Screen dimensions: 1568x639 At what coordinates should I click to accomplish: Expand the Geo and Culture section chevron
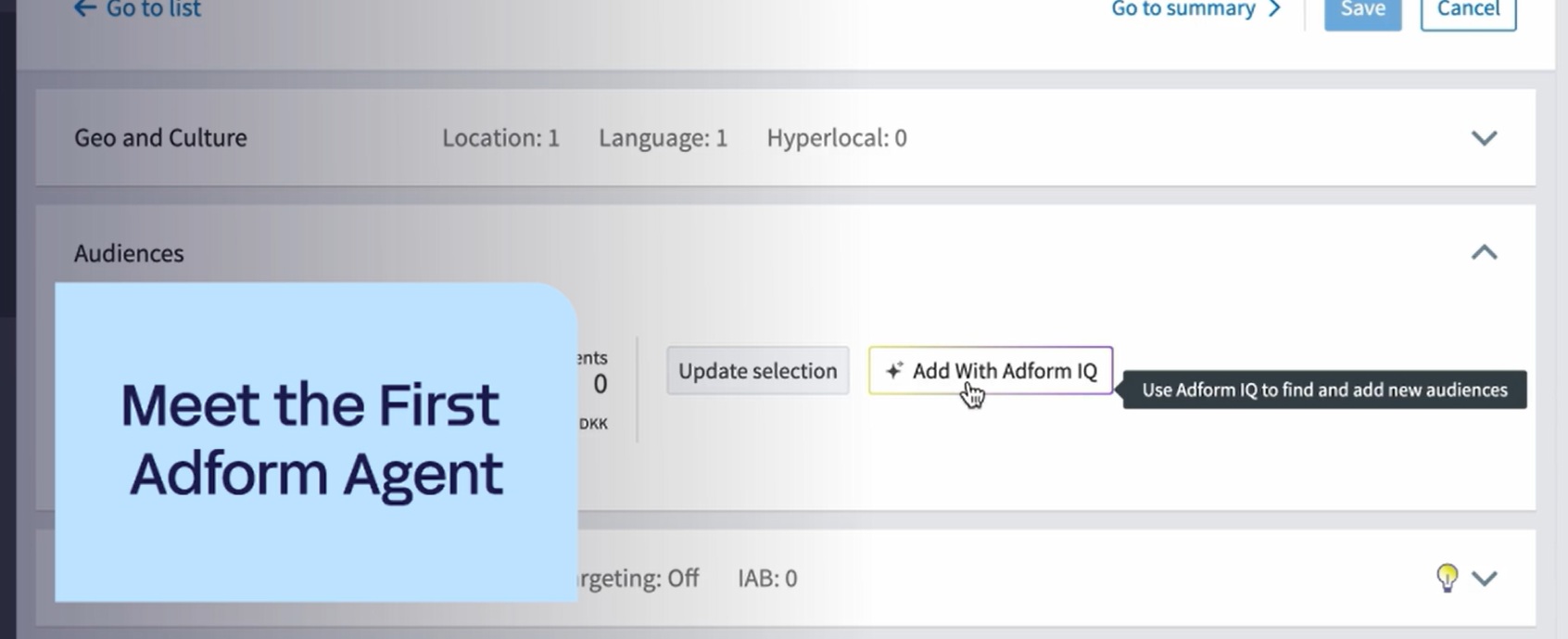(x=1484, y=138)
